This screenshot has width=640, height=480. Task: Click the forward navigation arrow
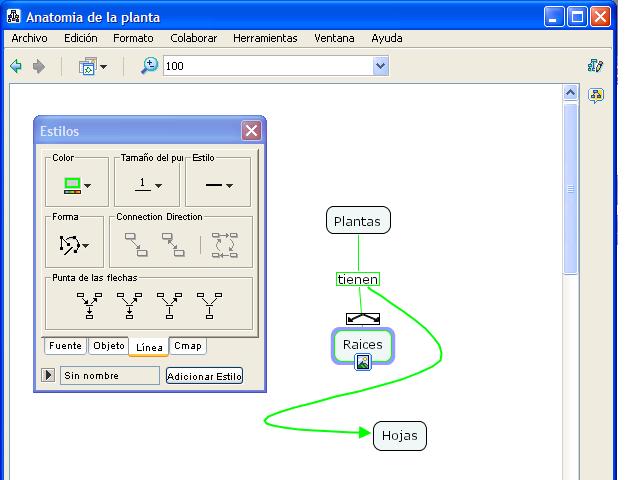click(x=39, y=66)
